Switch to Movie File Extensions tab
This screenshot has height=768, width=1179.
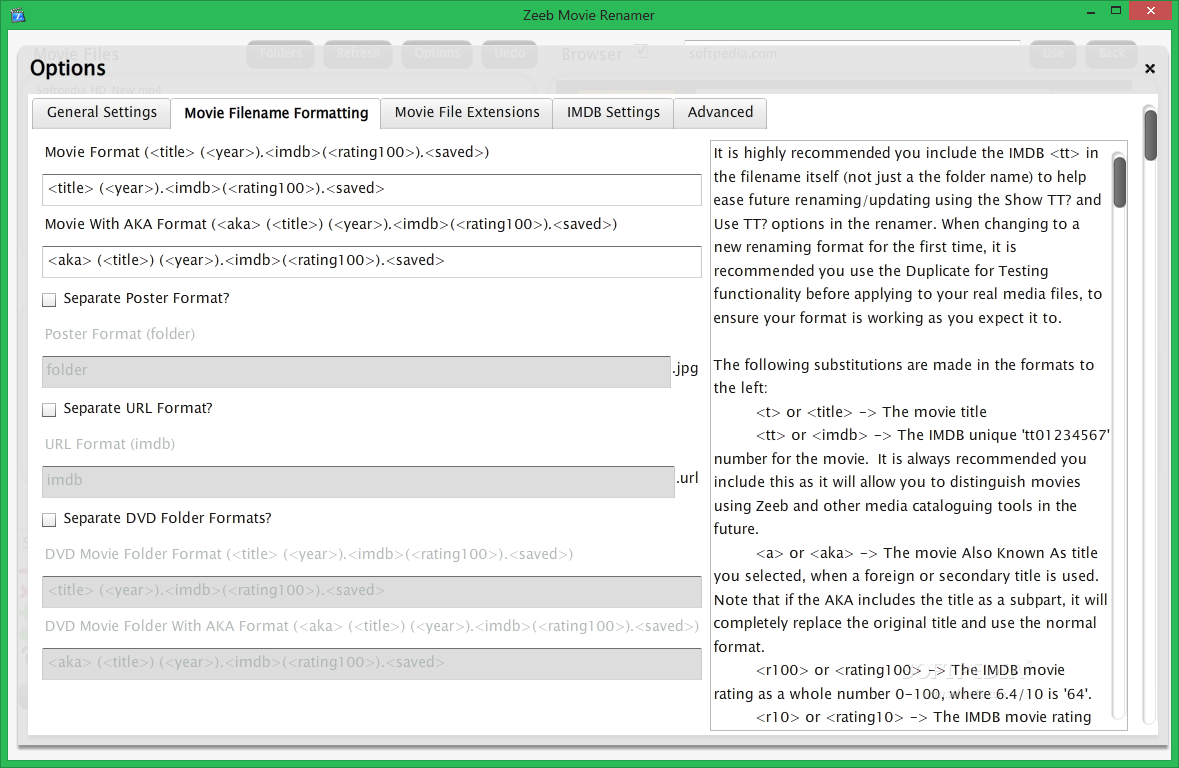467,113
